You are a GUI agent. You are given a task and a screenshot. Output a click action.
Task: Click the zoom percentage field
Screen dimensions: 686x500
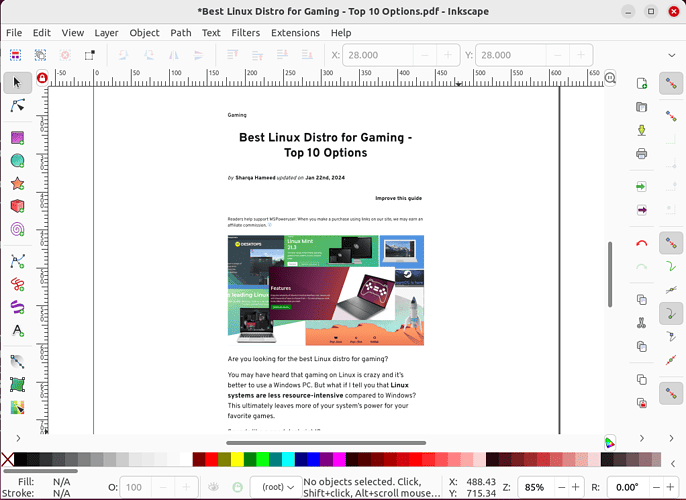[x=535, y=487]
